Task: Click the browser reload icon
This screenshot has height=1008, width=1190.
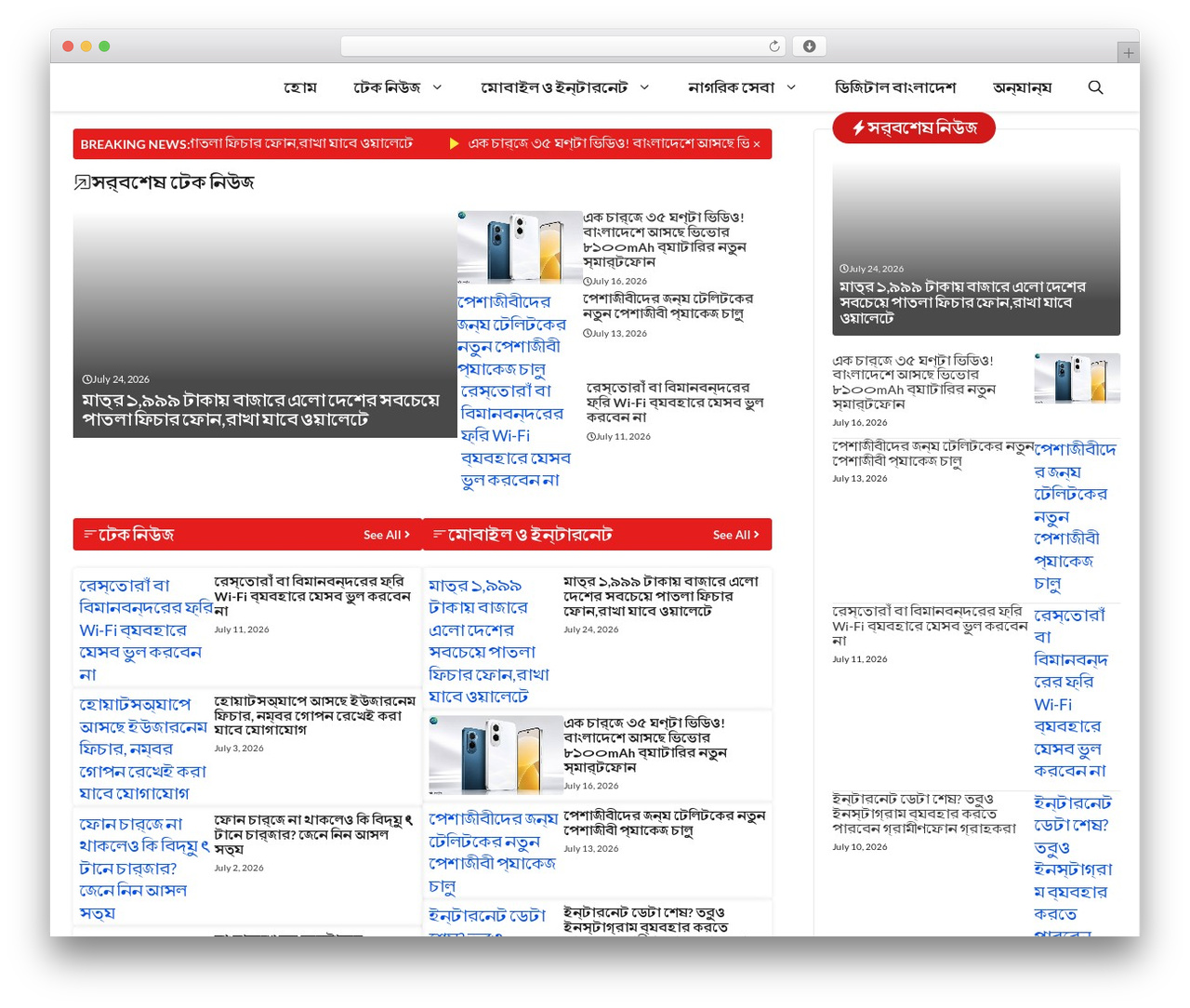Action: pyautogui.click(x=774, y=46)
